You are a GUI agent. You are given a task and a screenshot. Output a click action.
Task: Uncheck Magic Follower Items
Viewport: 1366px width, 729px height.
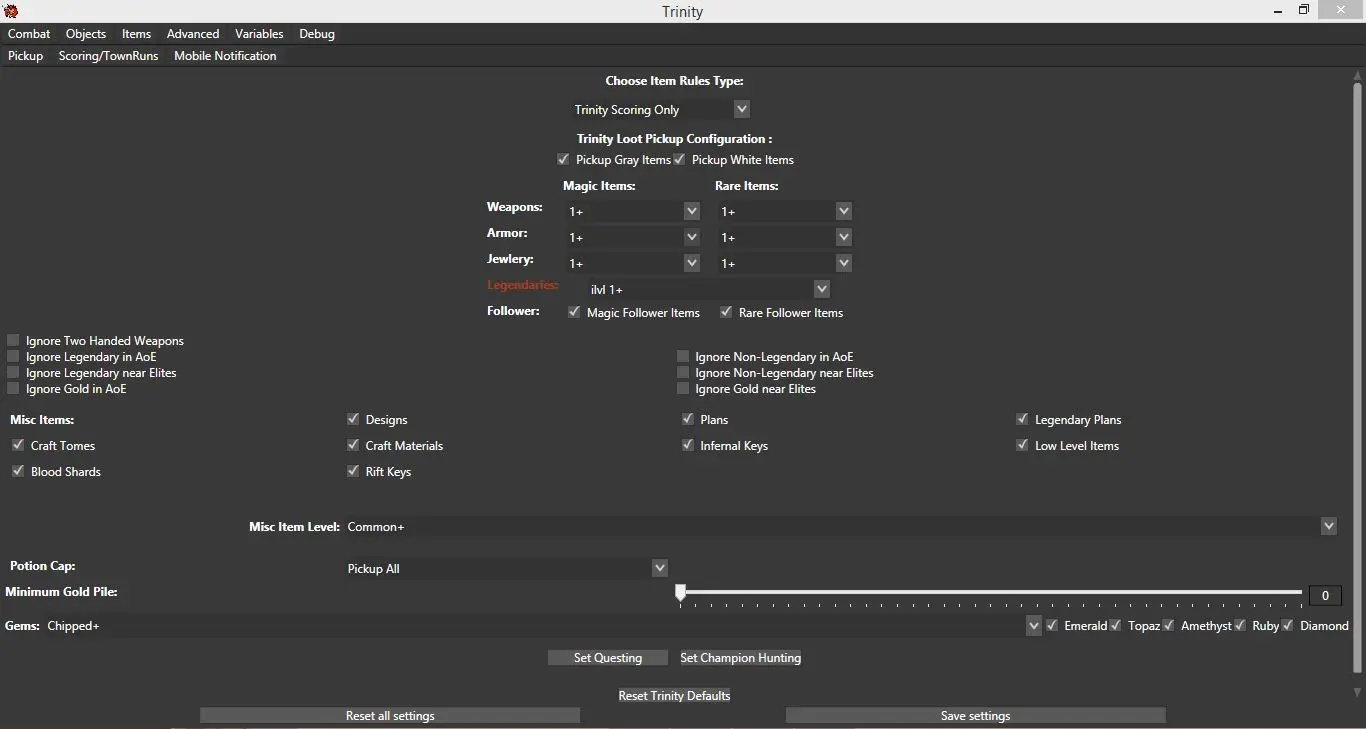tap(574, 312)
